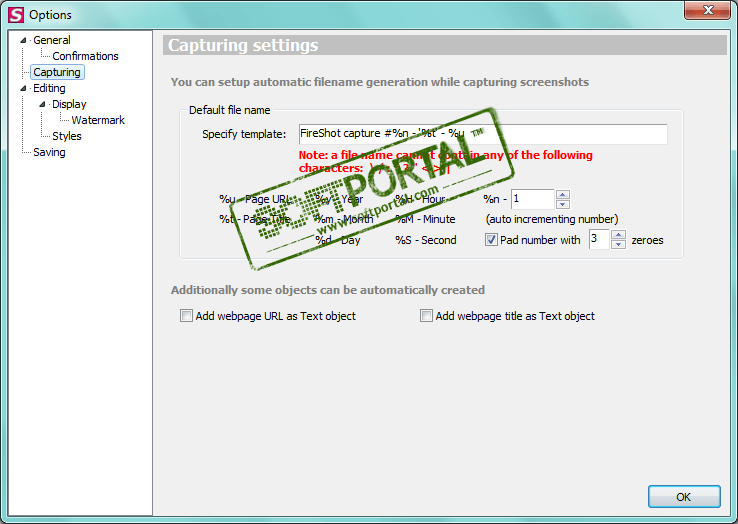Viewport: 738px width, 524px height.
Task: Open the Saving settings page
Action: pos(49,152)
